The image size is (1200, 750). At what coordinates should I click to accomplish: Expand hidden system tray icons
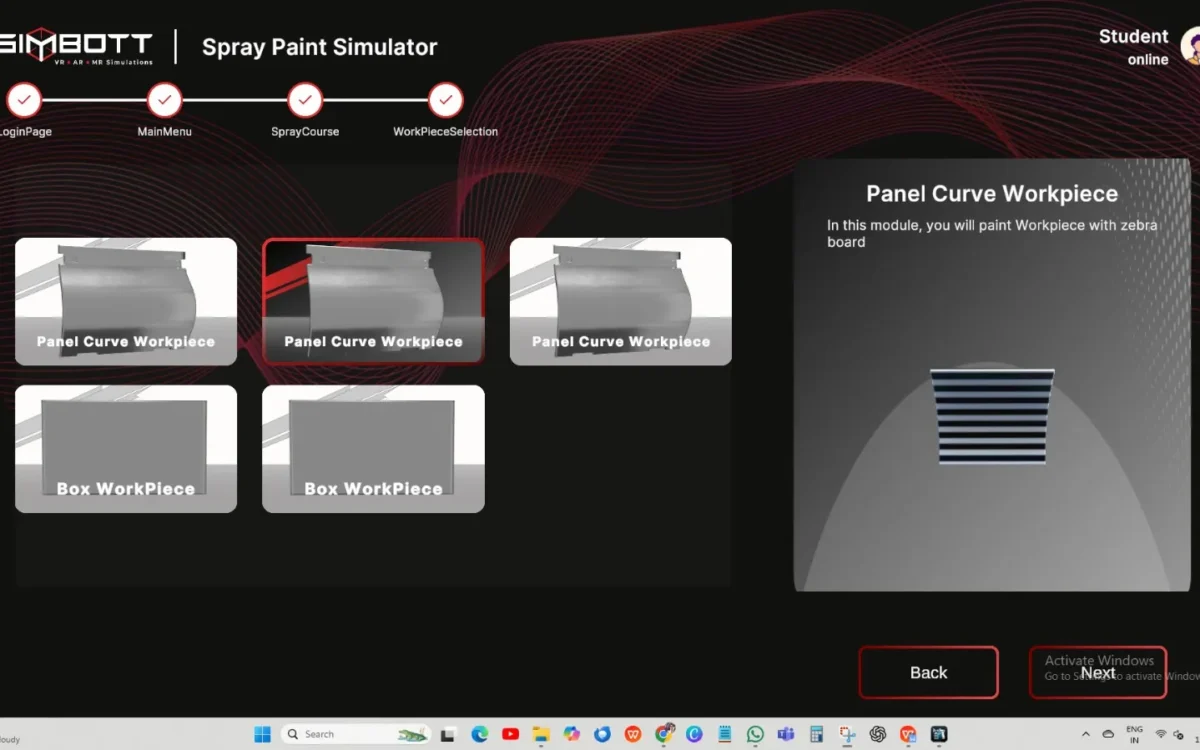[x=1086, y=733]
